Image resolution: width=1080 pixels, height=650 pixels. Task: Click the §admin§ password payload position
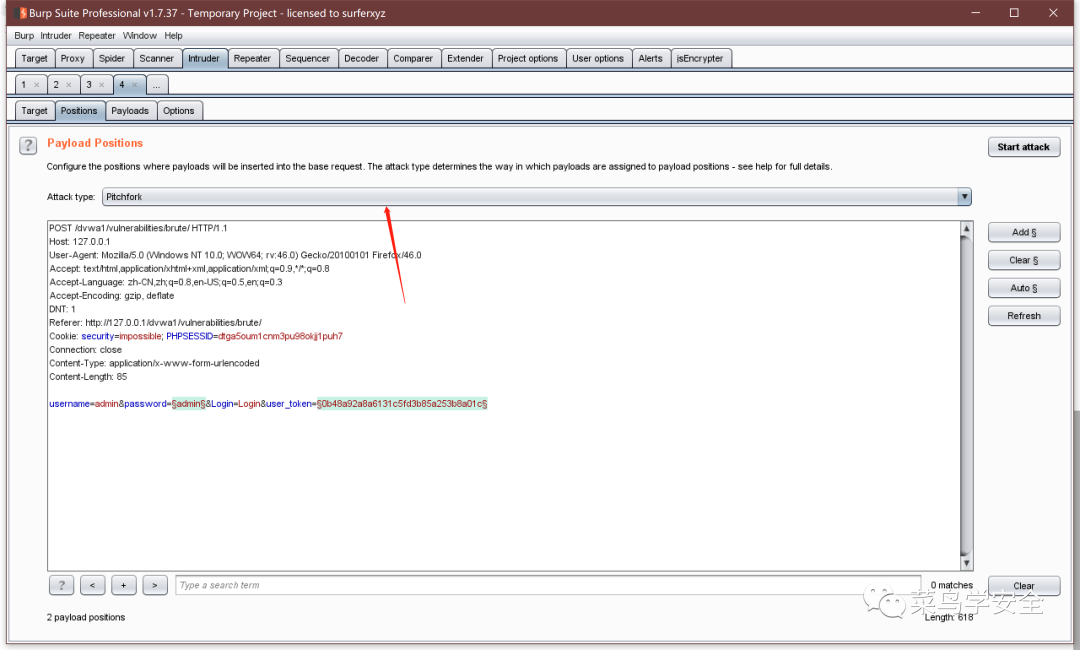point(189,404)
